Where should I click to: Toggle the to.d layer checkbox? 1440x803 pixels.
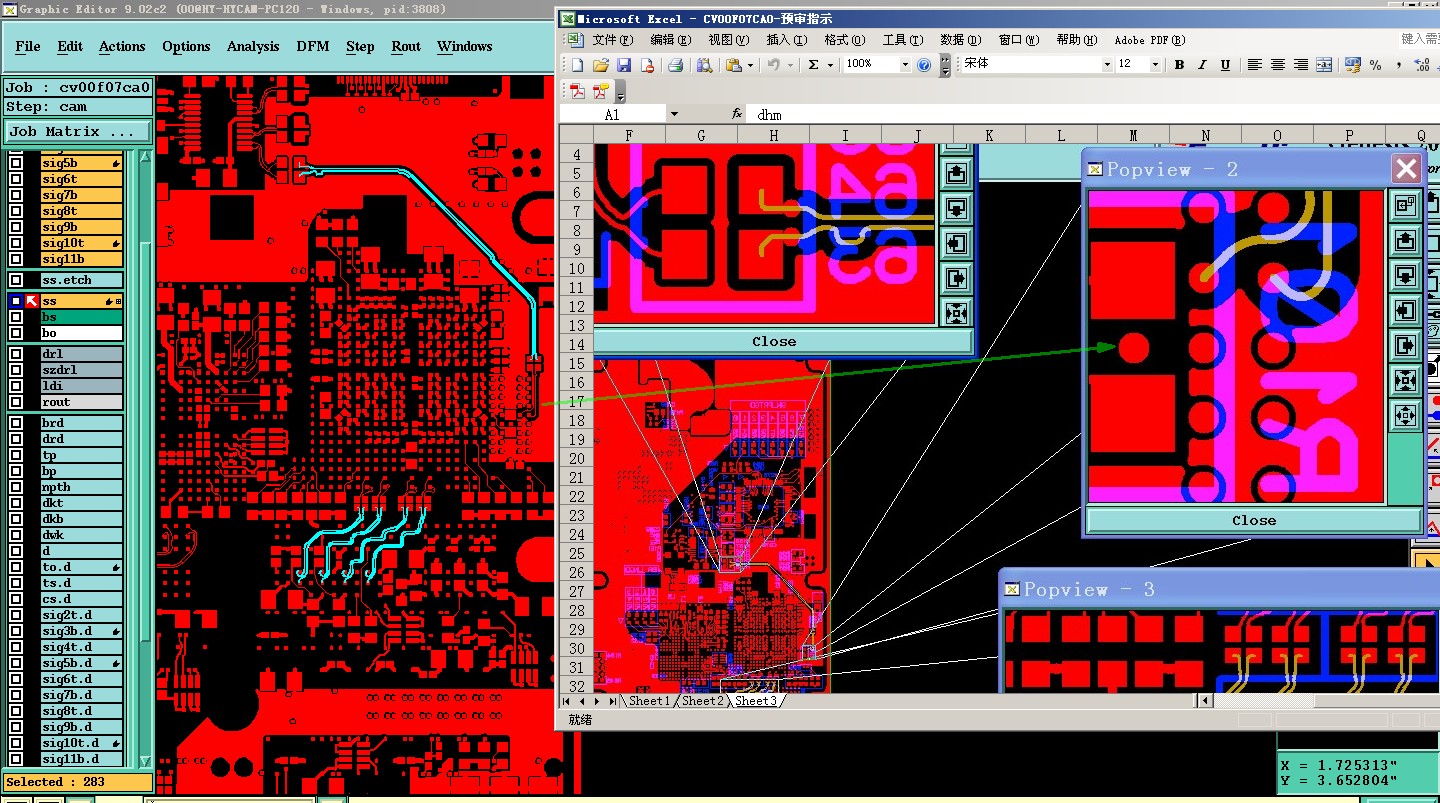point(16,567)
